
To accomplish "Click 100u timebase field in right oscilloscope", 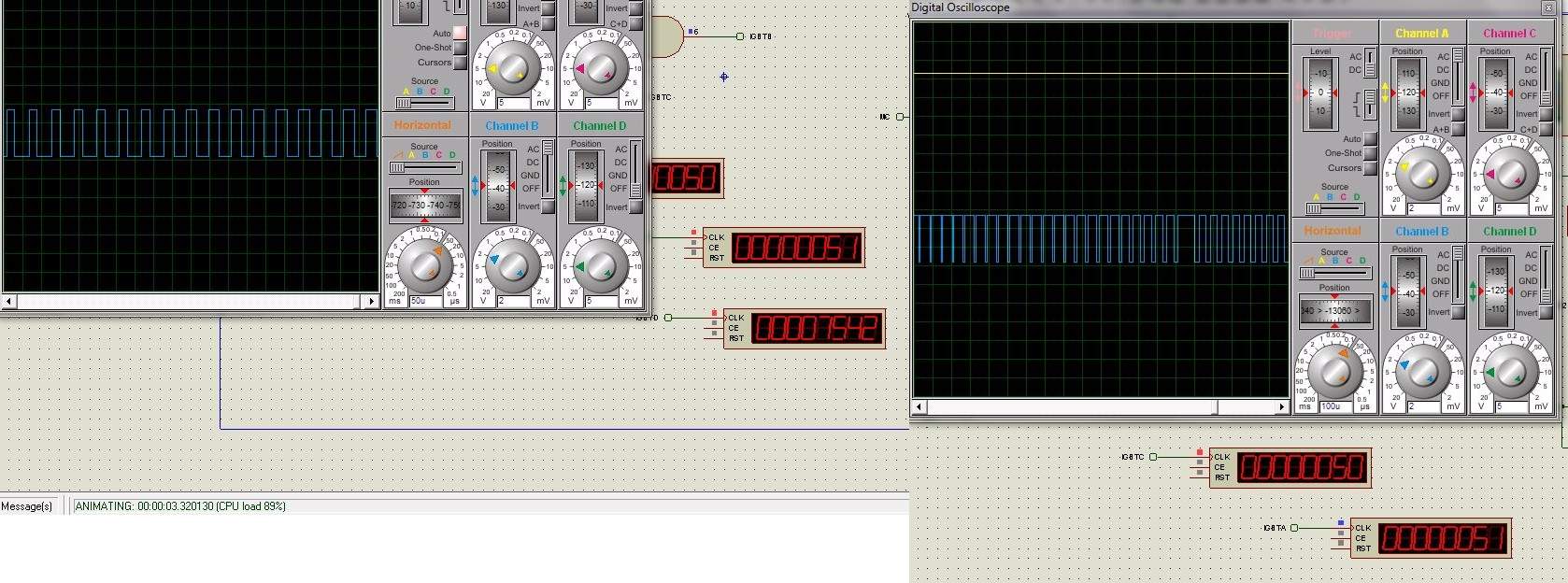I will 1336,406.
